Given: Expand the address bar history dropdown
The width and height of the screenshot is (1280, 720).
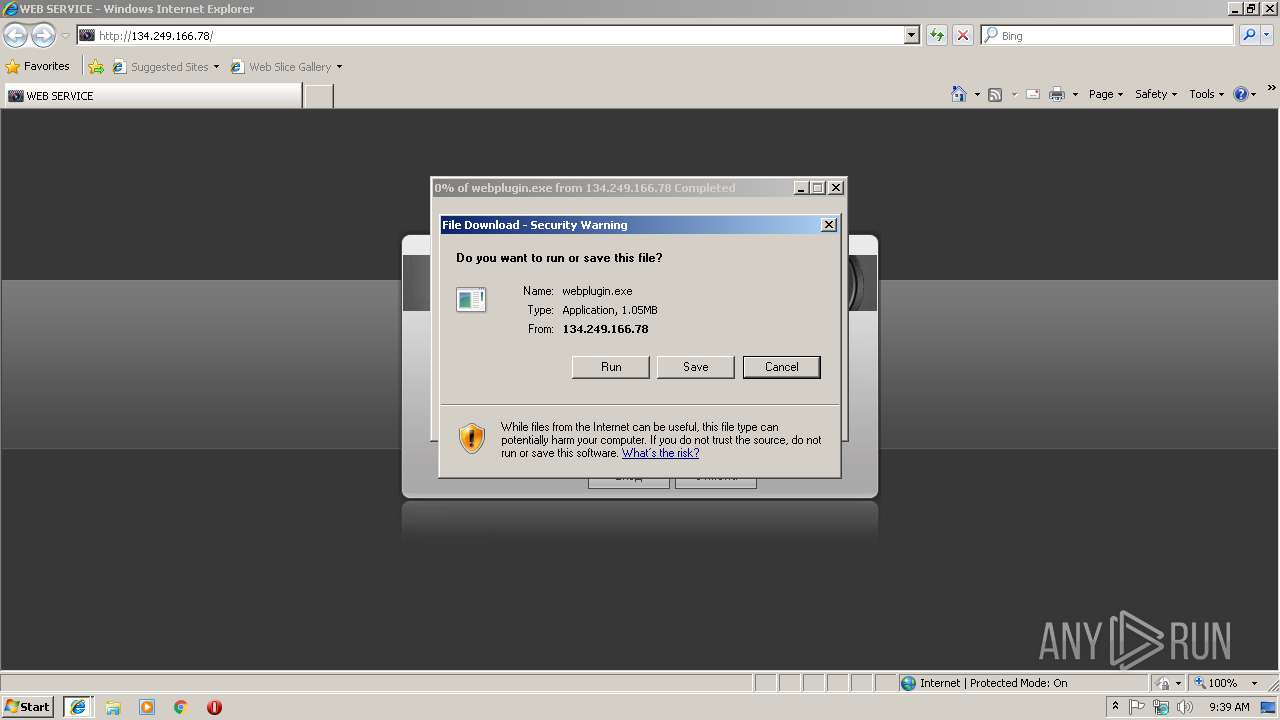Looking at the screenshot, I should coord(911,35).
